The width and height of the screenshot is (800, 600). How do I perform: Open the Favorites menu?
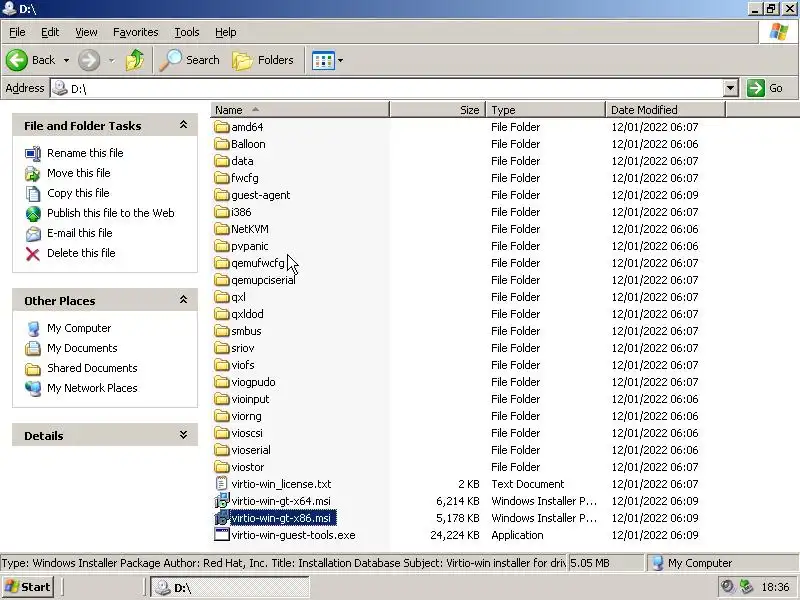pos(136,32)
